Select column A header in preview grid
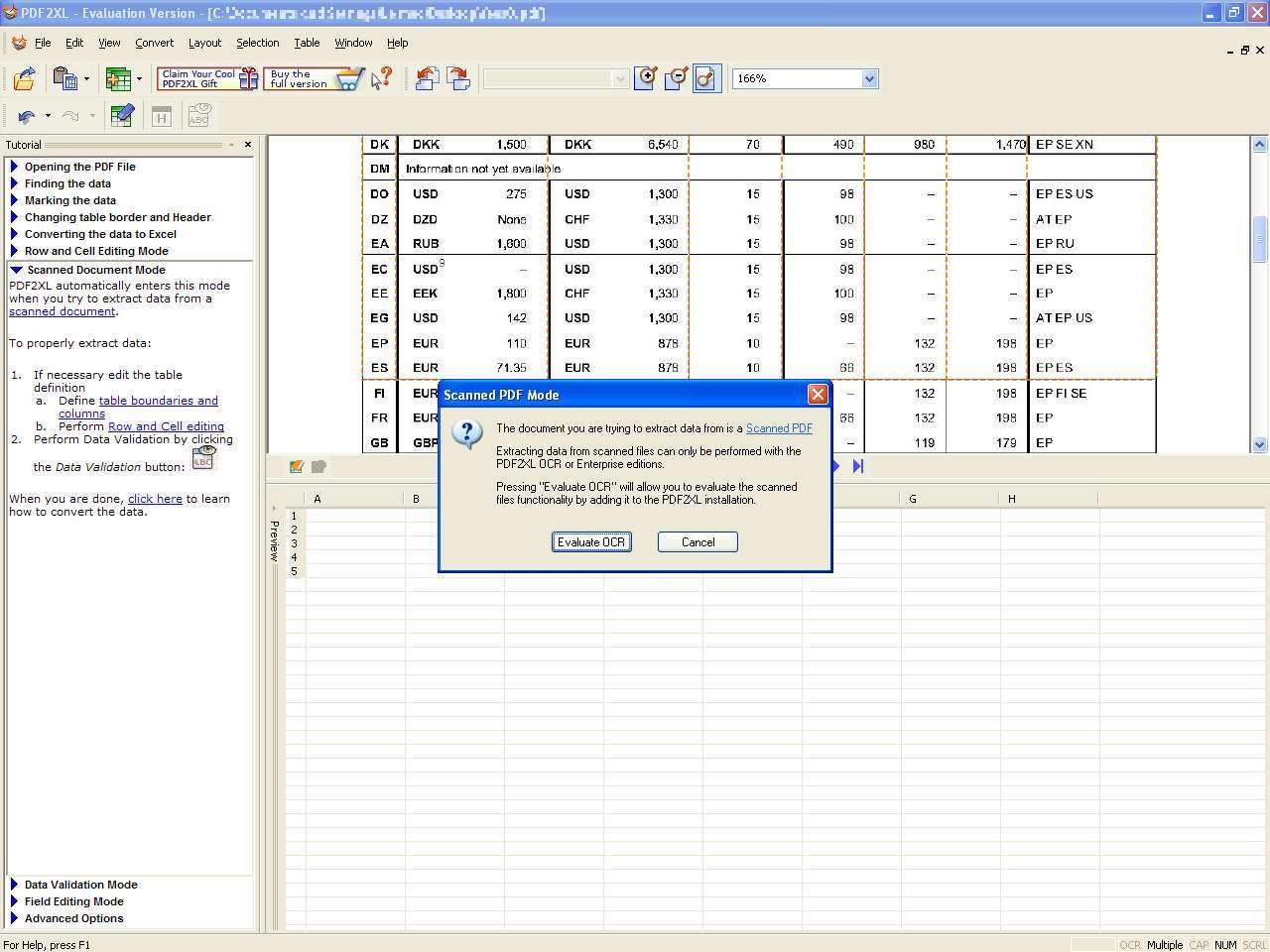The width and height of the screenshot is (1270, 952). pyautogui.click(x=355, y=499)
